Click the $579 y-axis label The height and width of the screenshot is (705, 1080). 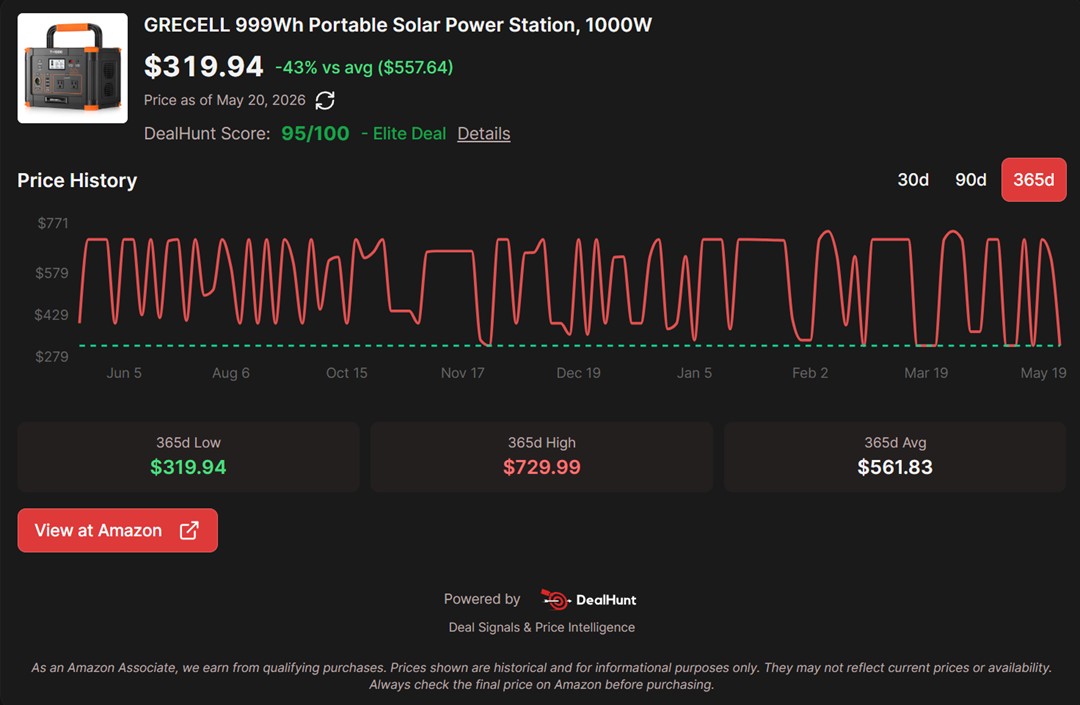[52, 273]
